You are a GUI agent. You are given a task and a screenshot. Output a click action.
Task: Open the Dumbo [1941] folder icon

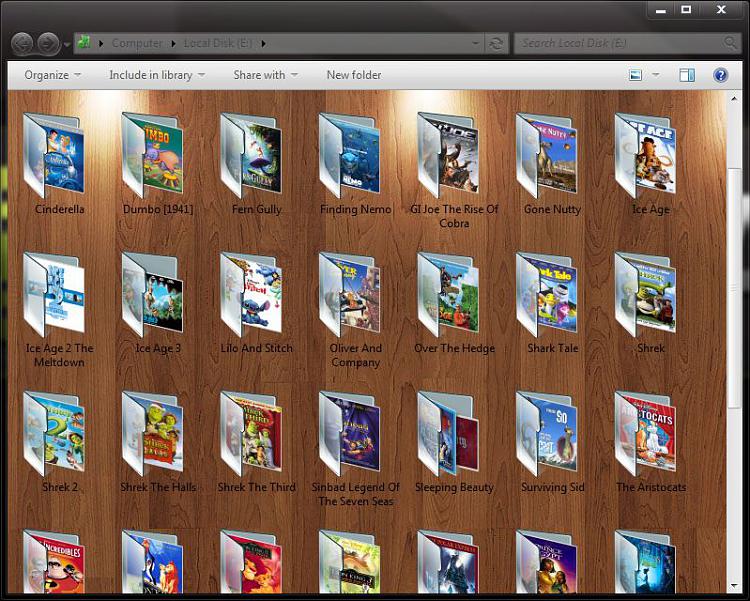pos(152,156)
